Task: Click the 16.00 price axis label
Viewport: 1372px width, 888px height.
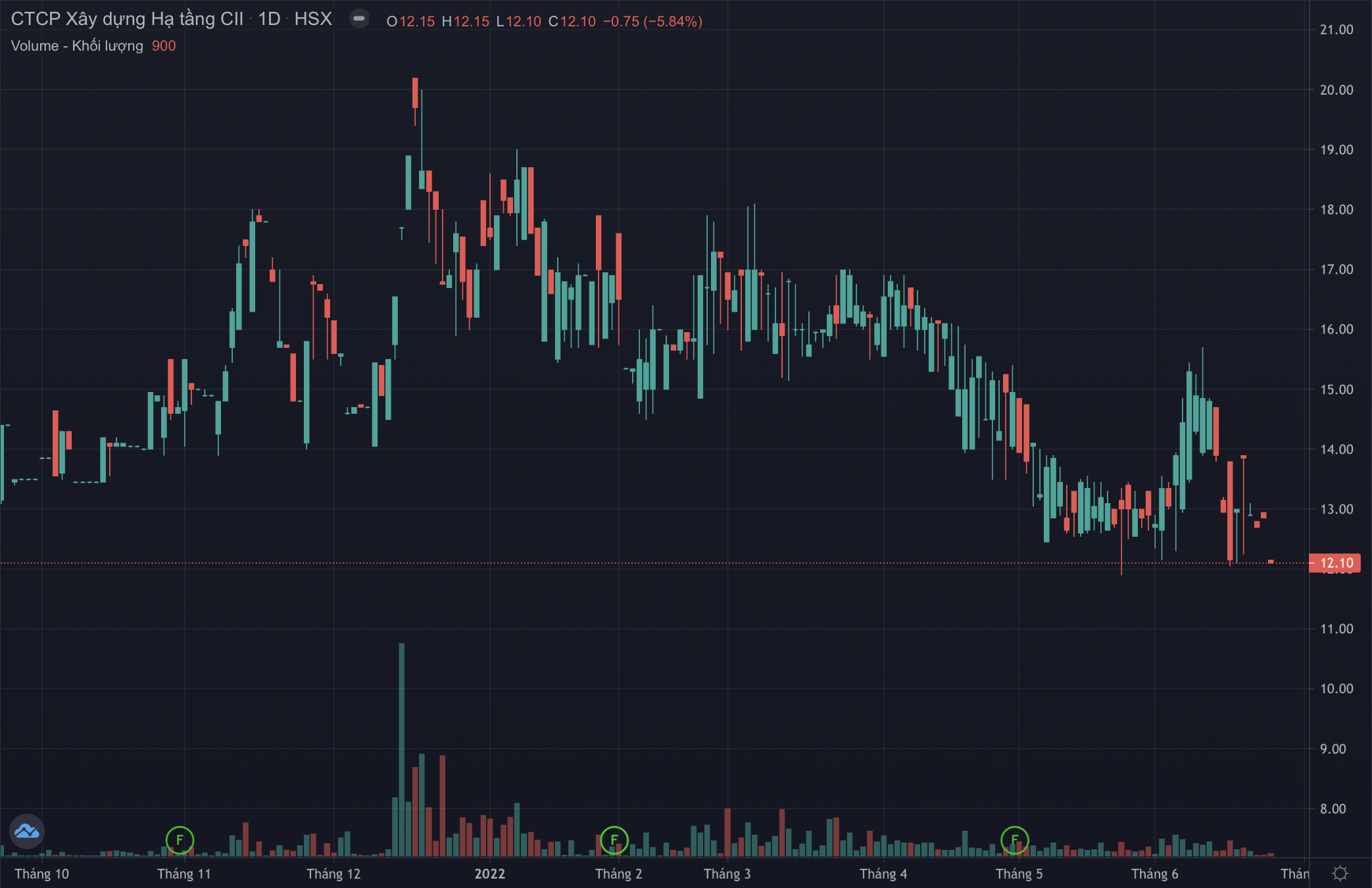Action: 1336,329
